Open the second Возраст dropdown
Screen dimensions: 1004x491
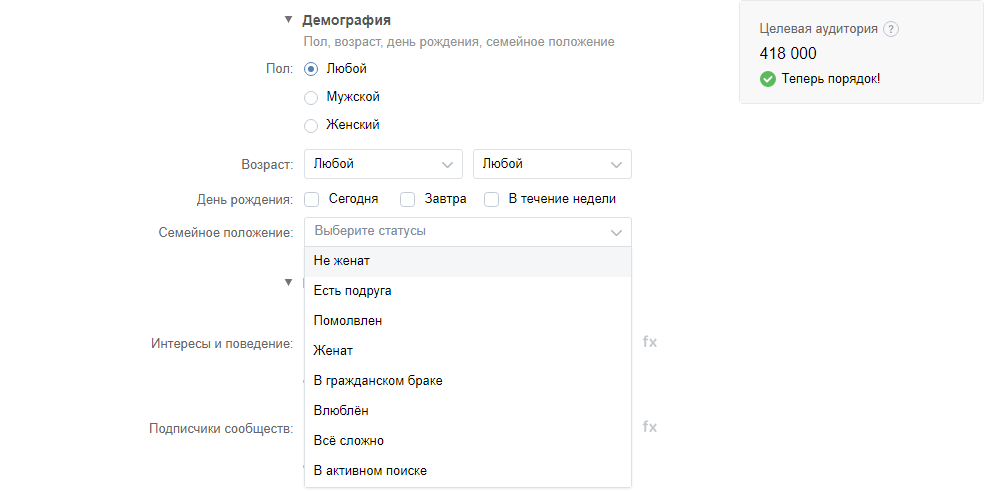click(552, 164)
